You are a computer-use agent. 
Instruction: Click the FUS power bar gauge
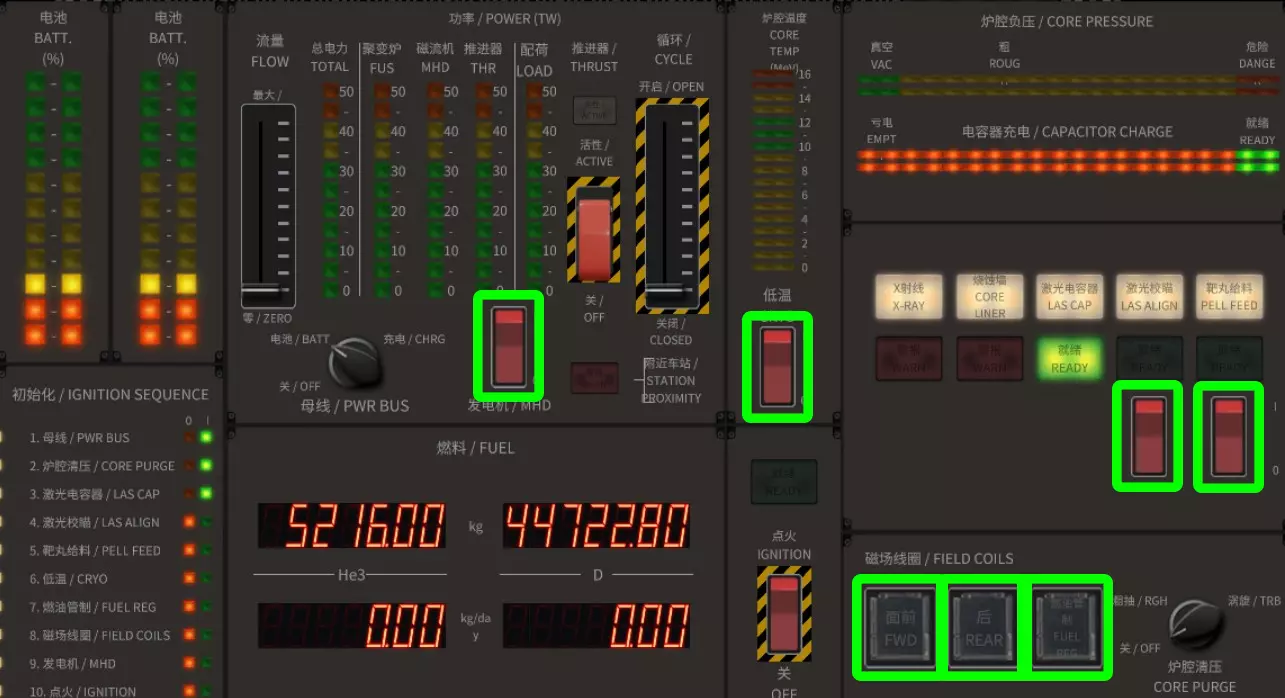pyautogui.click(x=383, y=190)
